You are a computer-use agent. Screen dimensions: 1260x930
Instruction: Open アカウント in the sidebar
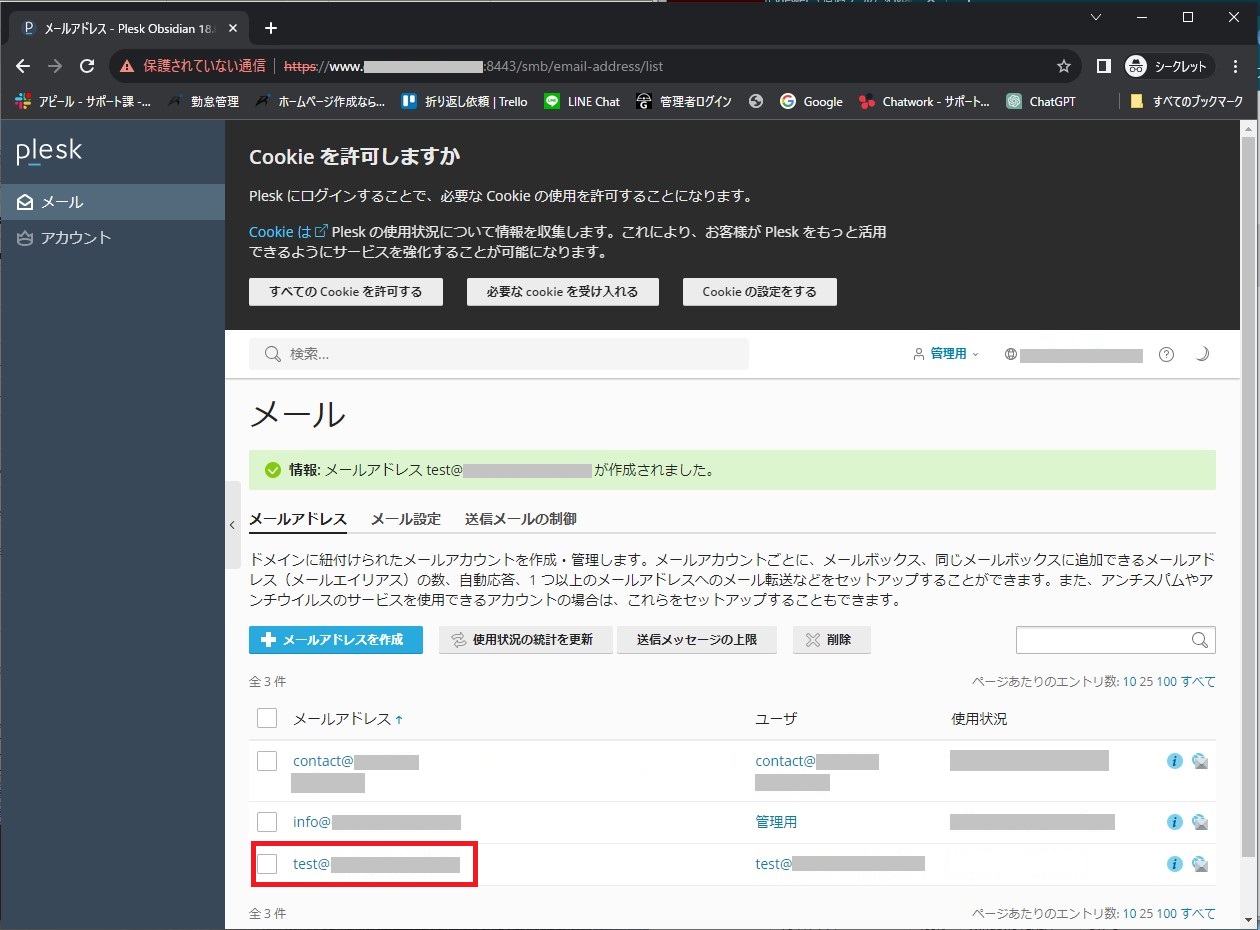(75, 238)
